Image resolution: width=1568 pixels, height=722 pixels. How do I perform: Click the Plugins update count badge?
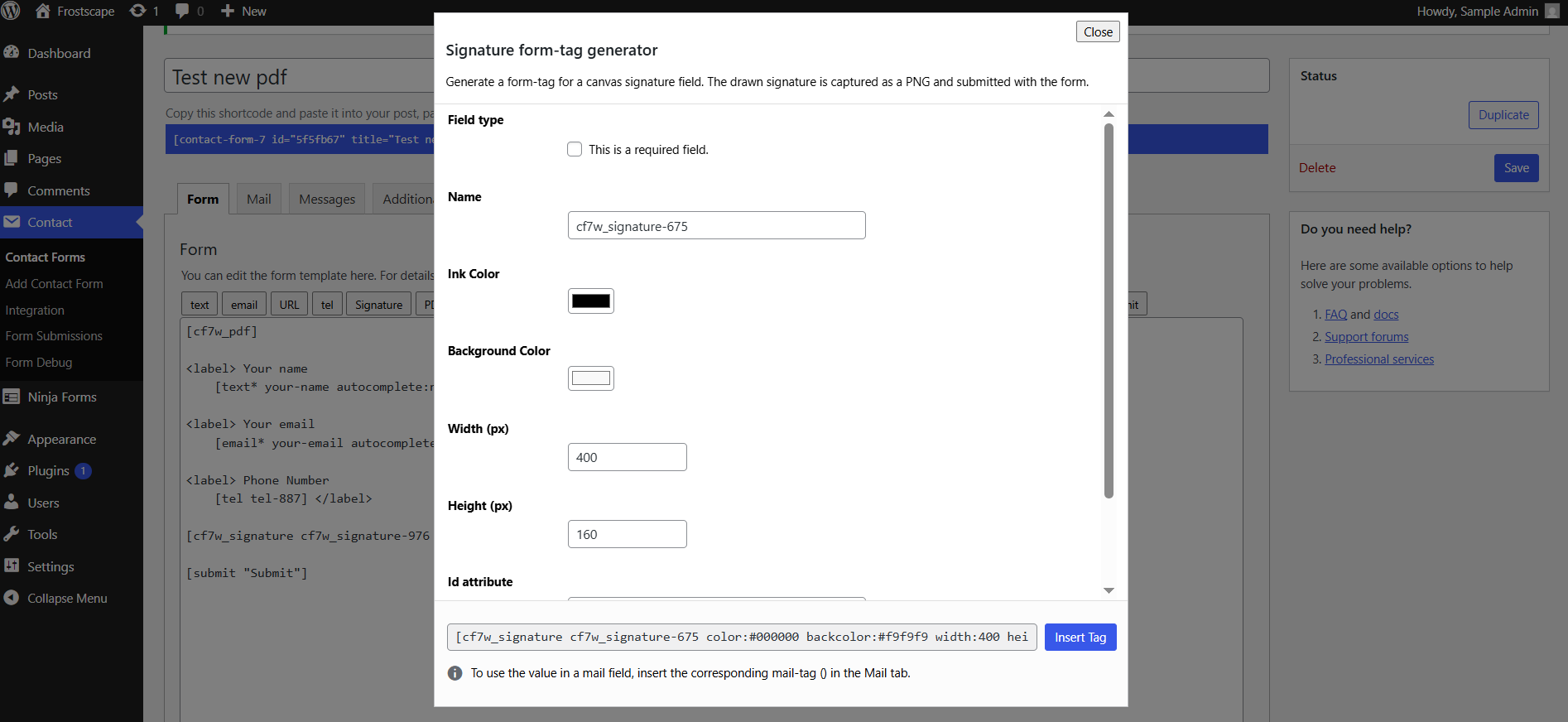click(83, 471)
